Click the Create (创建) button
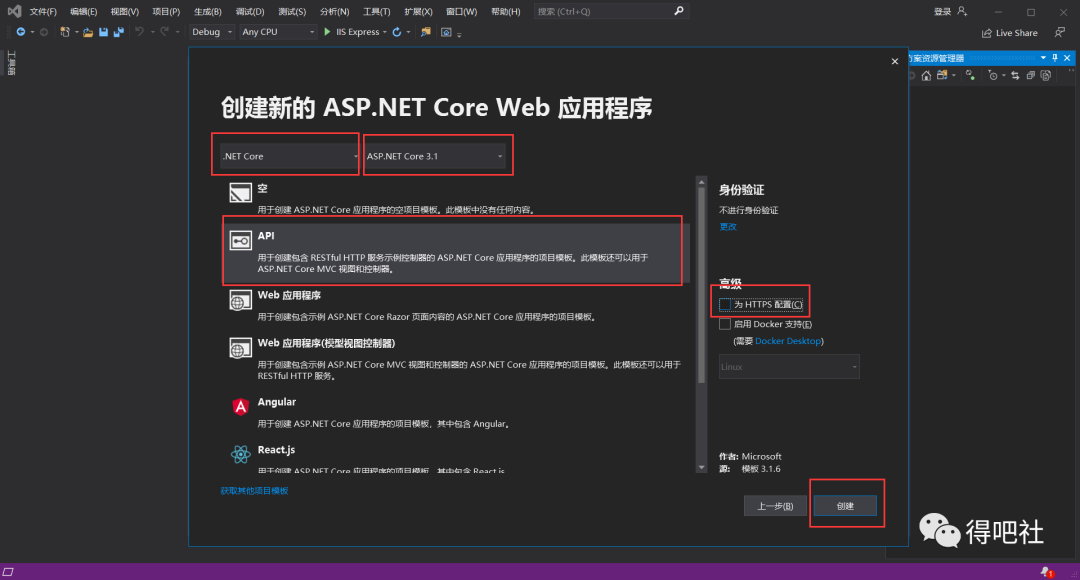Image resolution: width=1080 pixels, height=580 pixels. (x=845, y=506)
